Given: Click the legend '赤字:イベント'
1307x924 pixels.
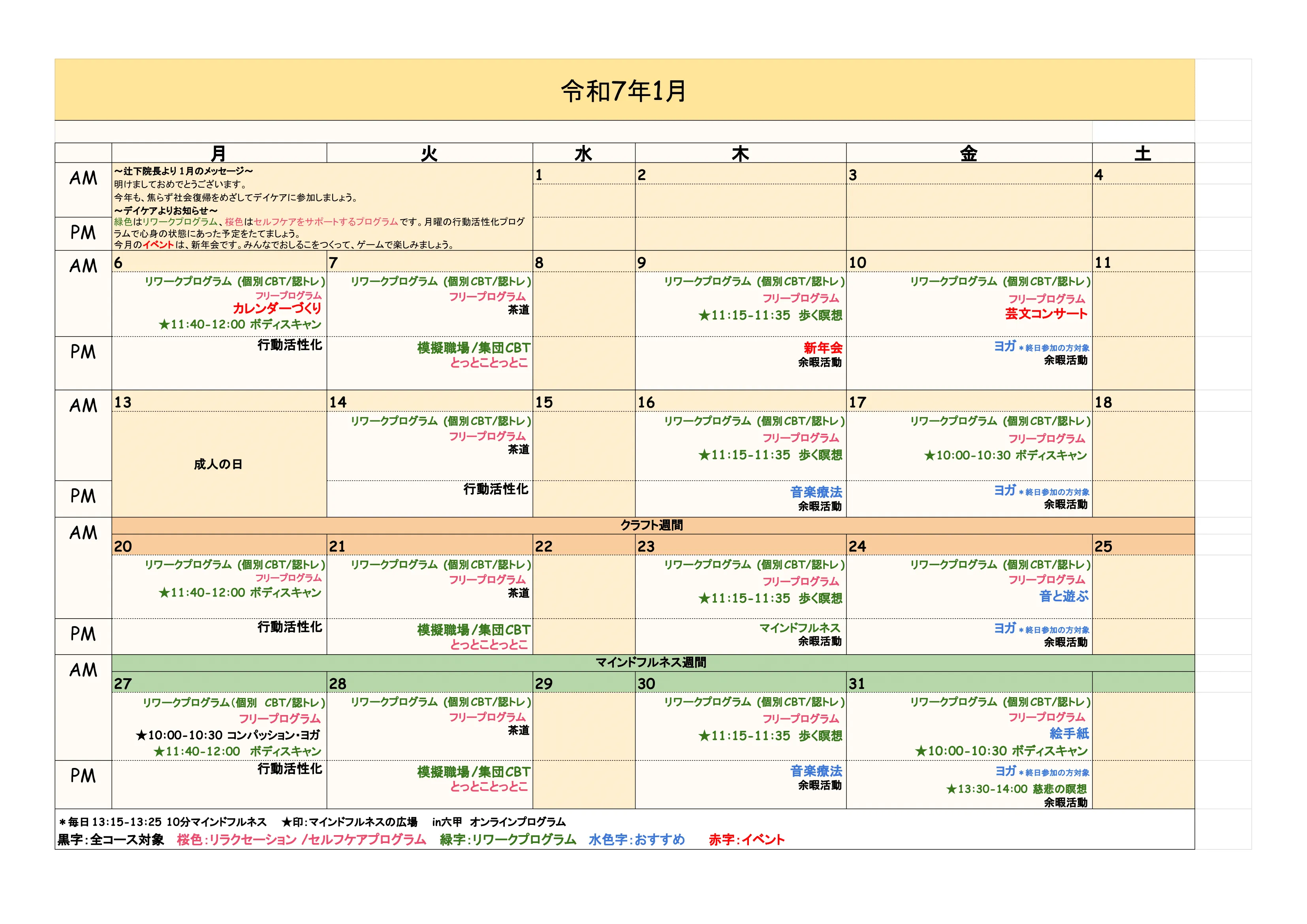Looking at the screenshot, I should [x=747, y=840].
